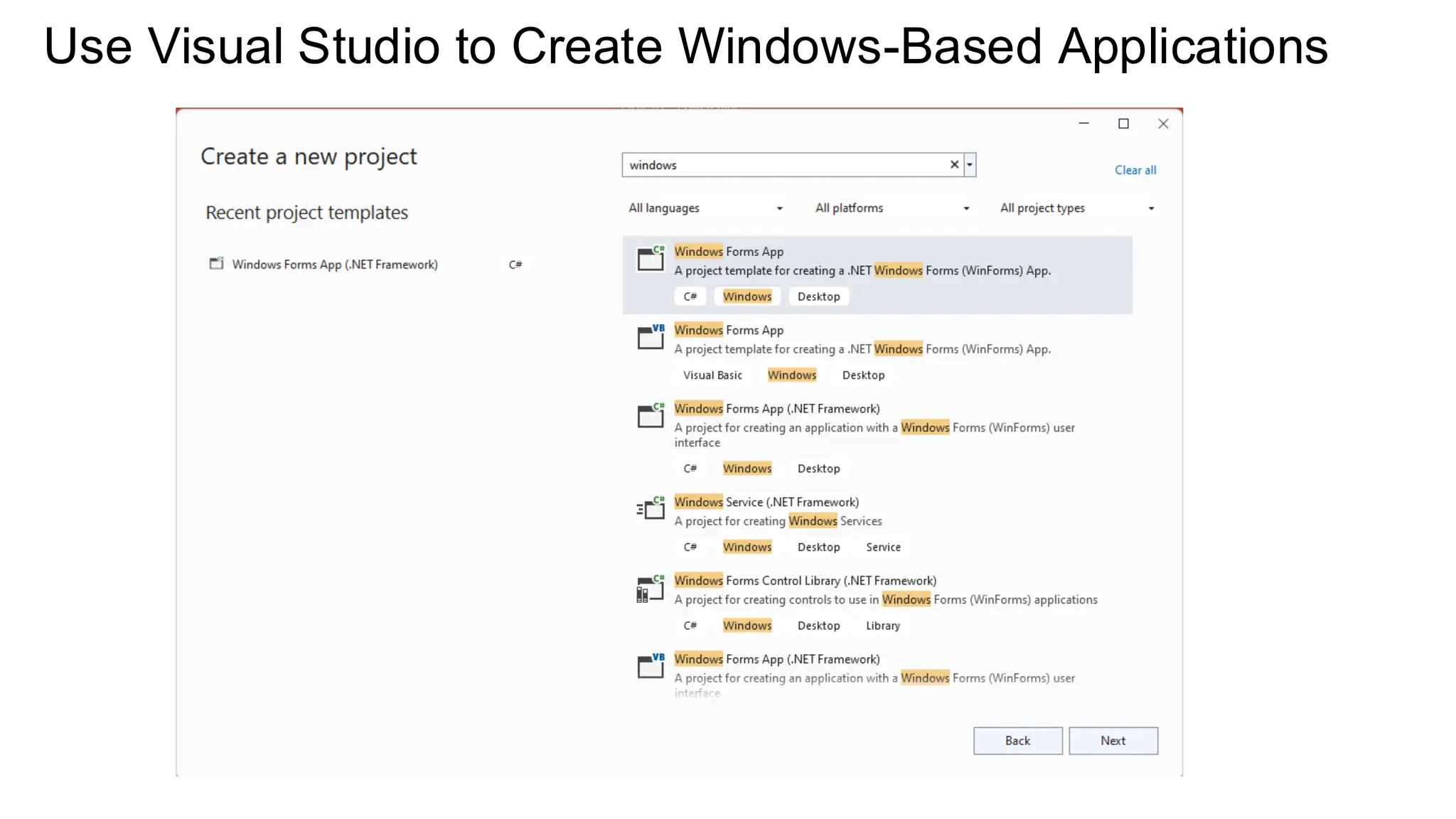
Task: Select the Windows Service (.NET Framework) title
Action: pyautogui.click(x=766, y=502)
